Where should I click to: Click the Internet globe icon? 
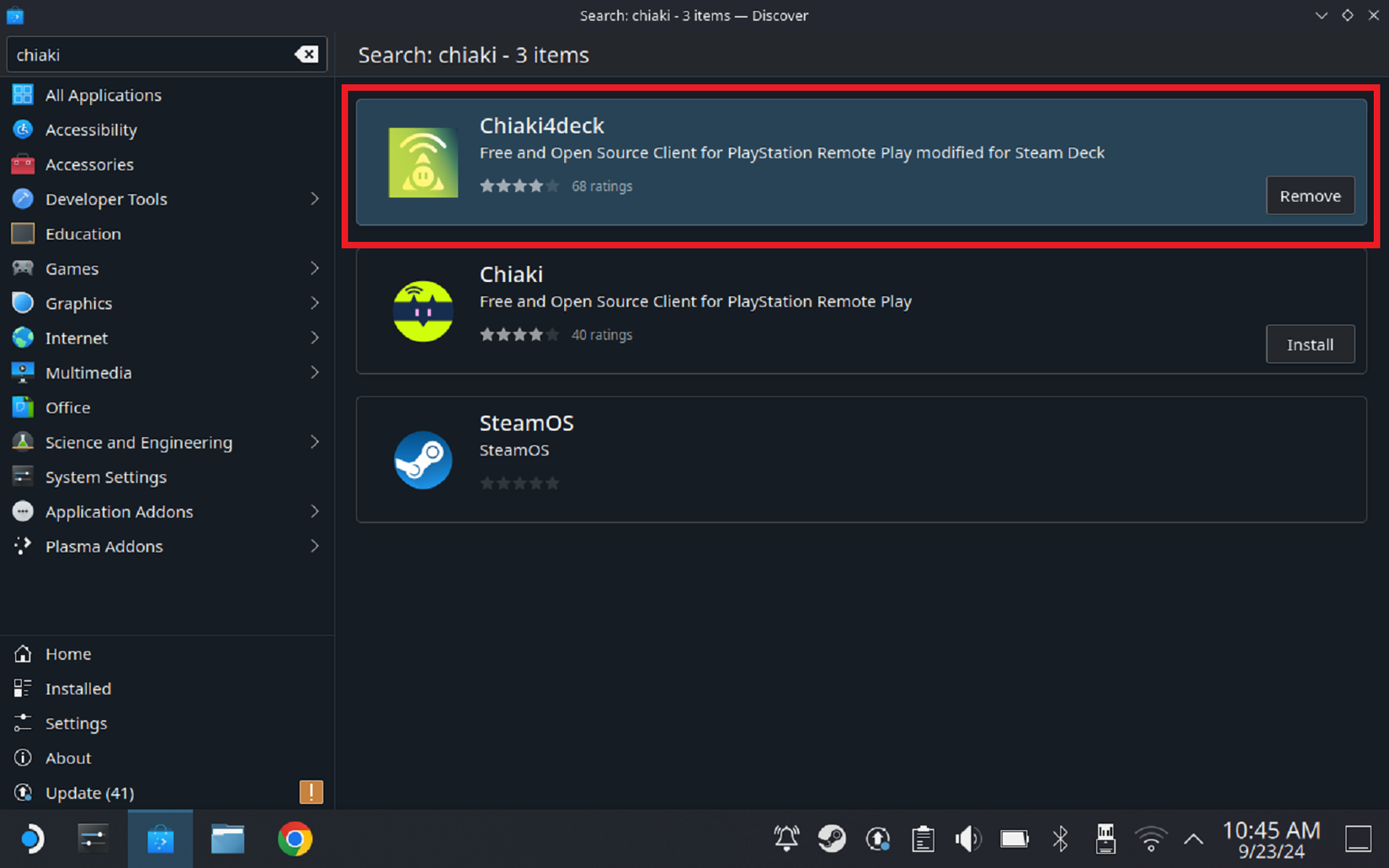point(23,338)
